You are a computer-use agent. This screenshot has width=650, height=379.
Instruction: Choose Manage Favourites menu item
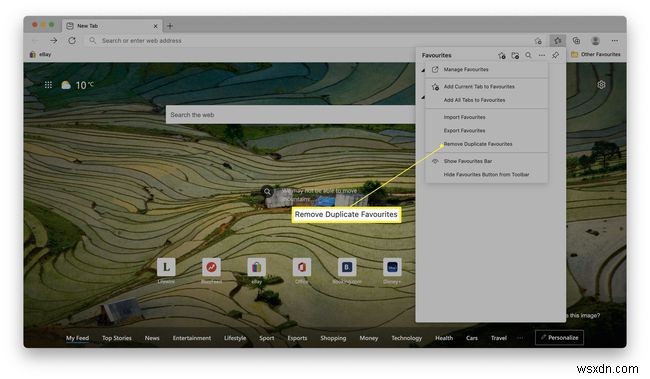[487, 70]
